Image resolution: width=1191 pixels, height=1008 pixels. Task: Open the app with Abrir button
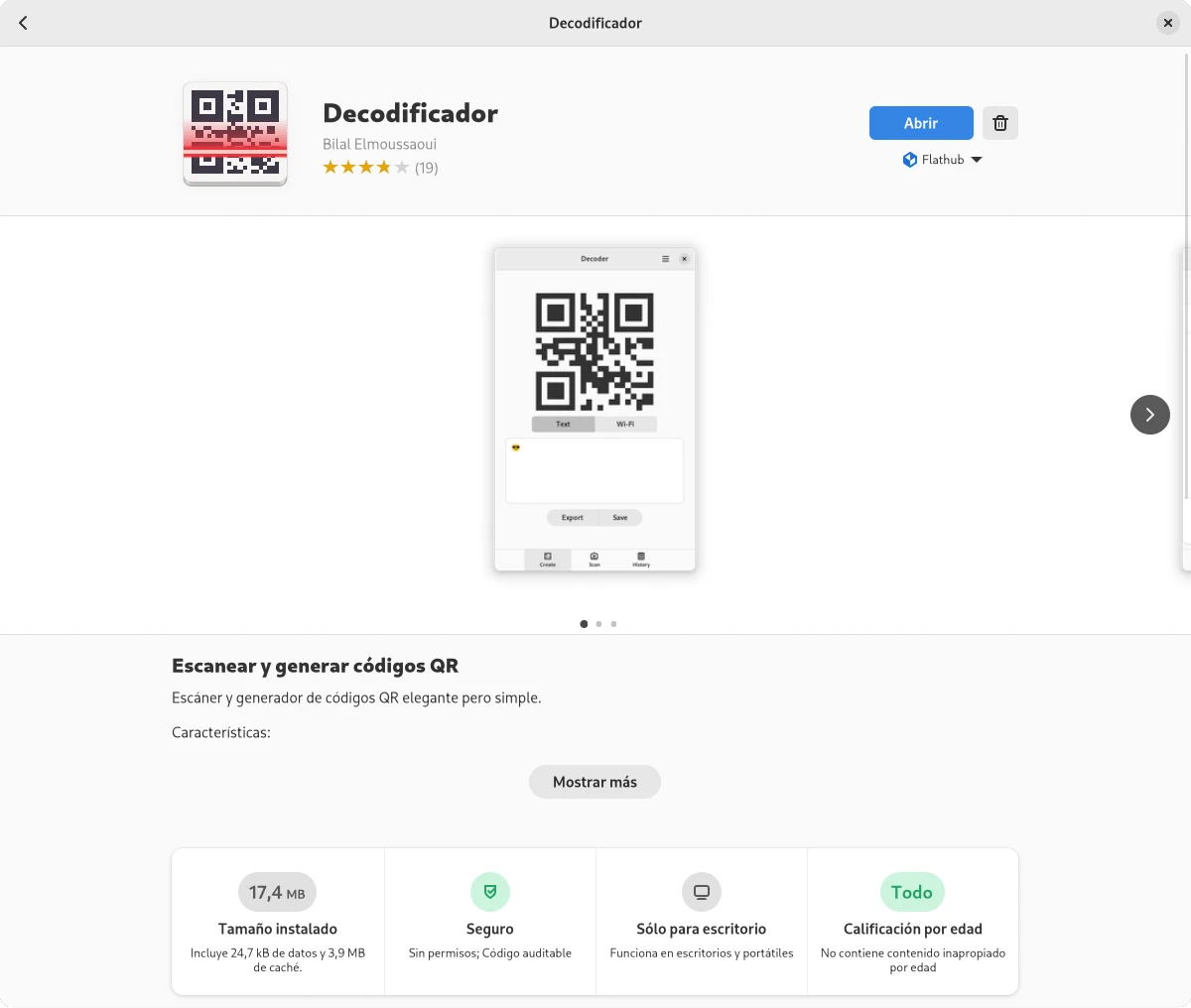click(x=921, y=123)
